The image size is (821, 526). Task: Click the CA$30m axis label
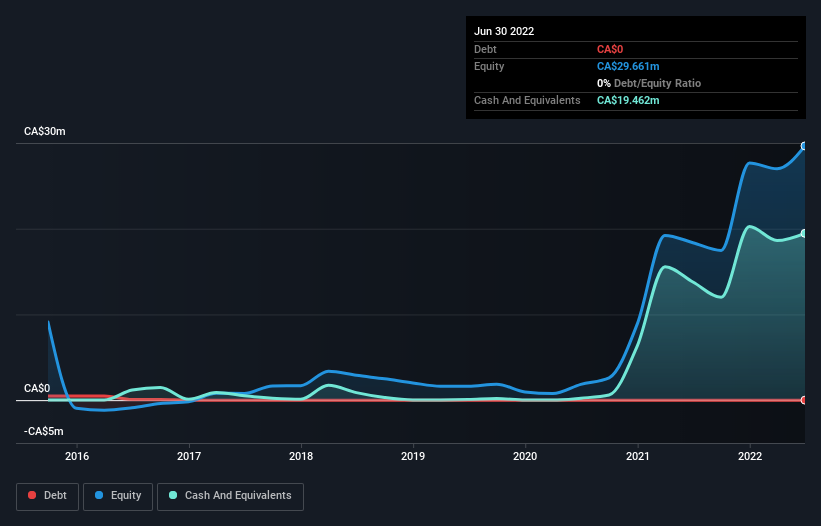click(45, 131)
